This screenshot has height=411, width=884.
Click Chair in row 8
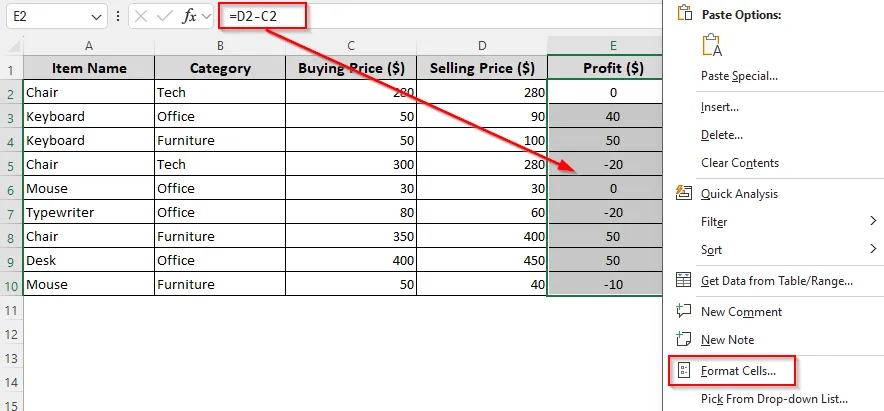coord(89,236)
